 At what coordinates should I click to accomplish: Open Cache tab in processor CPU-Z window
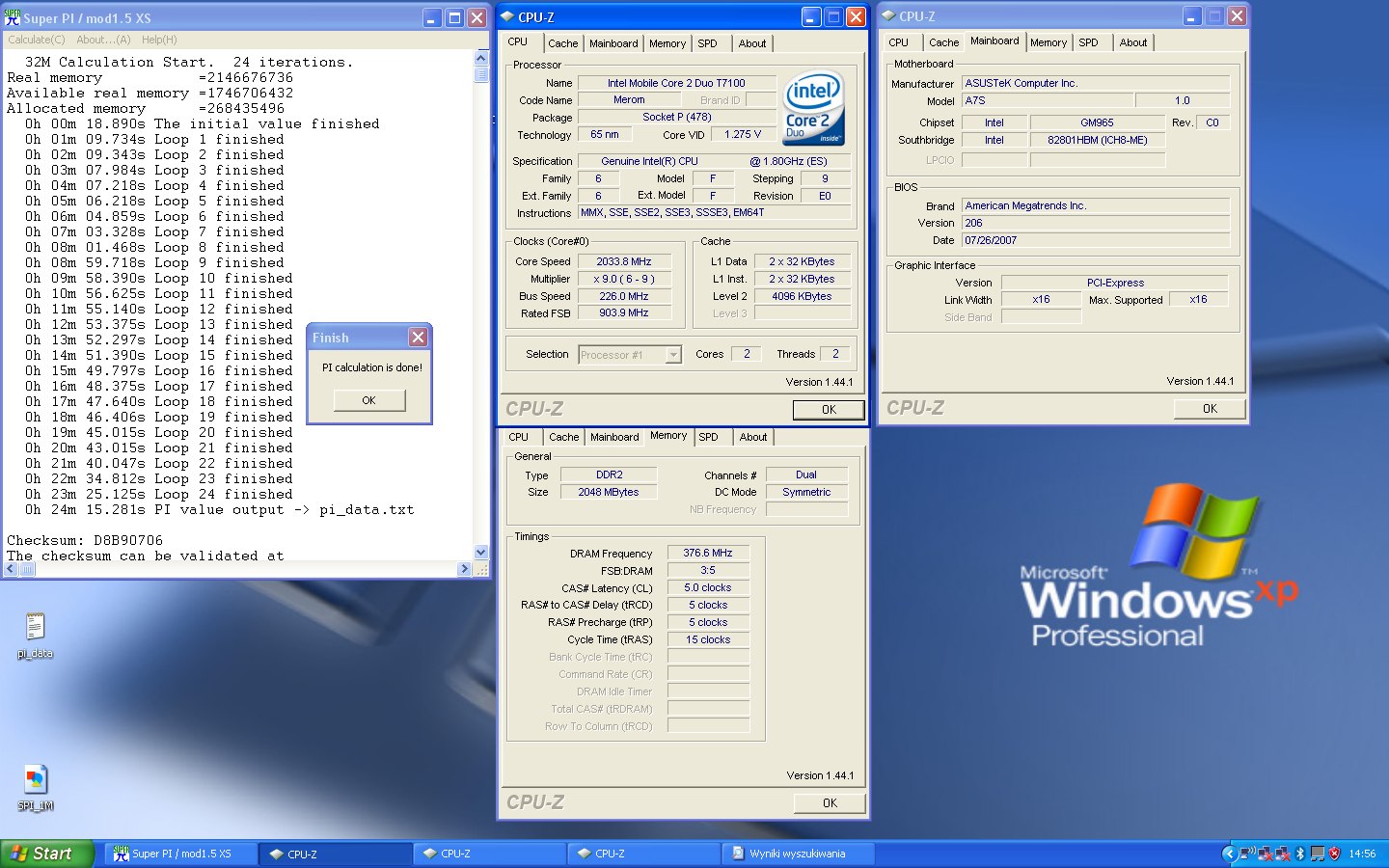click(x=562, y=43)
